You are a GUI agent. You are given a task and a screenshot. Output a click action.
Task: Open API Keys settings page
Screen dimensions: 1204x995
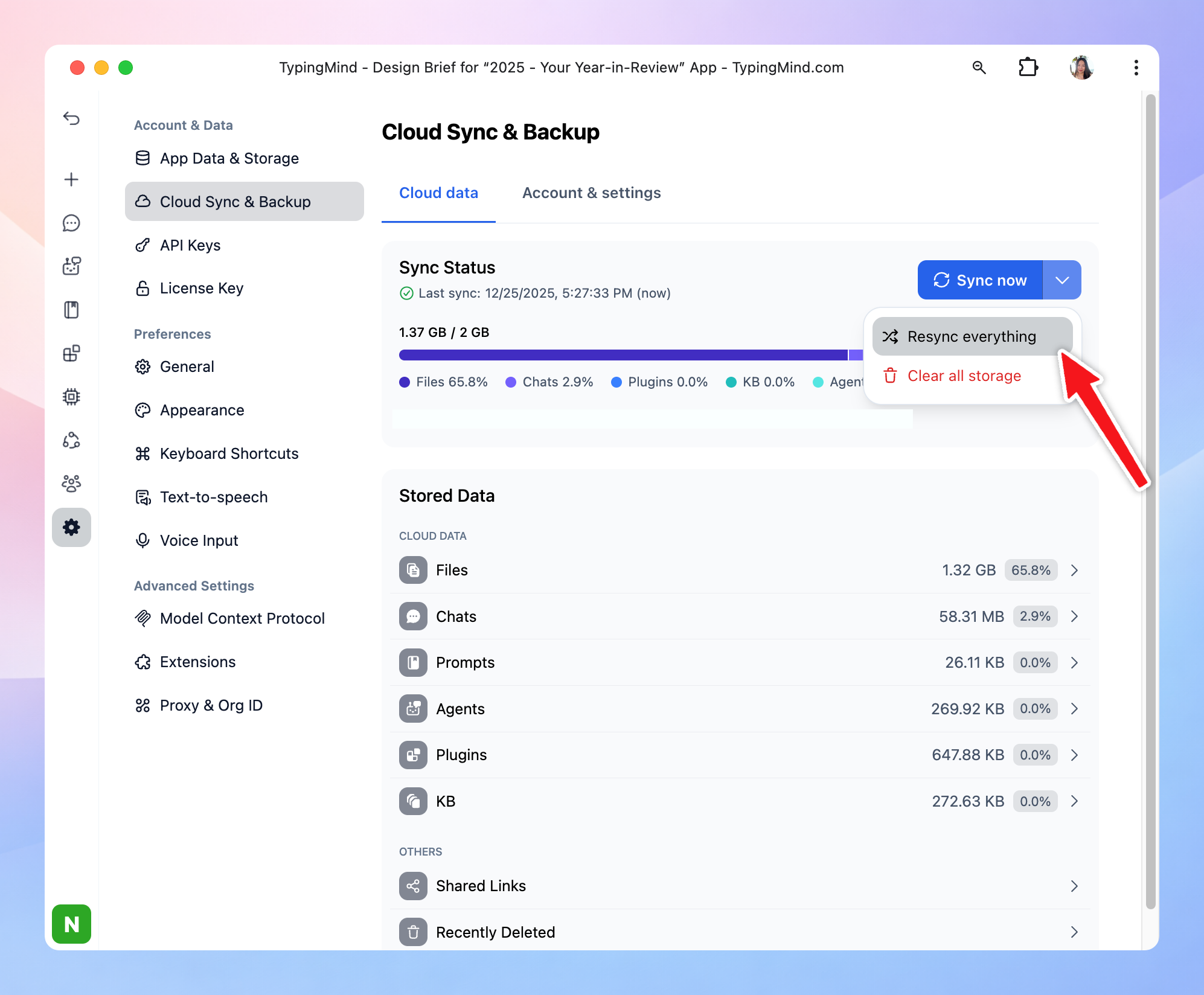pyautogui.click(x=190, y=245)
